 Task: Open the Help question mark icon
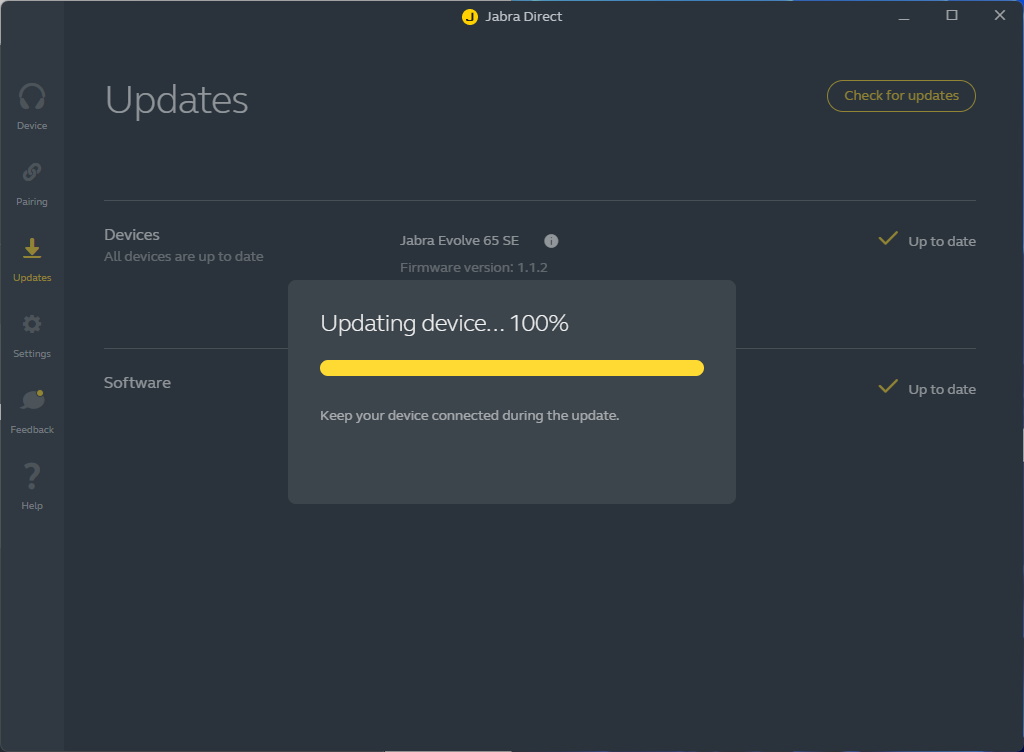32,476
